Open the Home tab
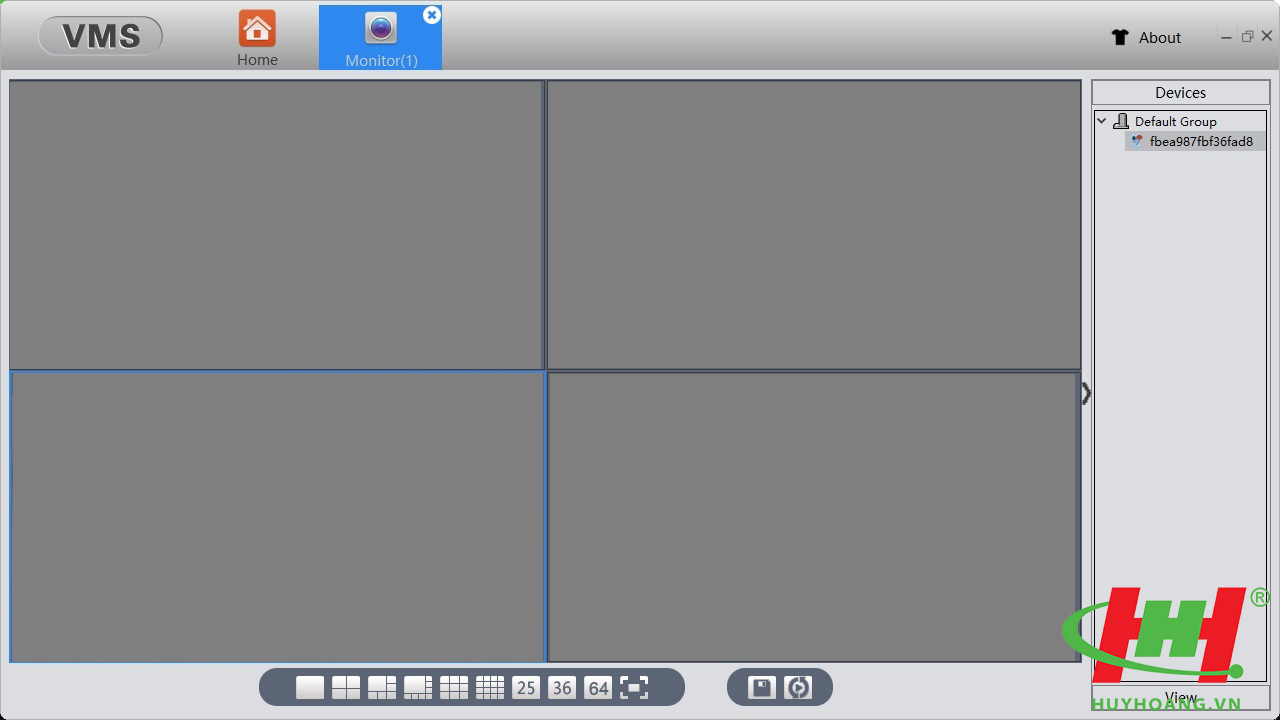Image resolution: width=1280 pixels, height=720 pixels. pyautogui.click(x=257, y=38)
